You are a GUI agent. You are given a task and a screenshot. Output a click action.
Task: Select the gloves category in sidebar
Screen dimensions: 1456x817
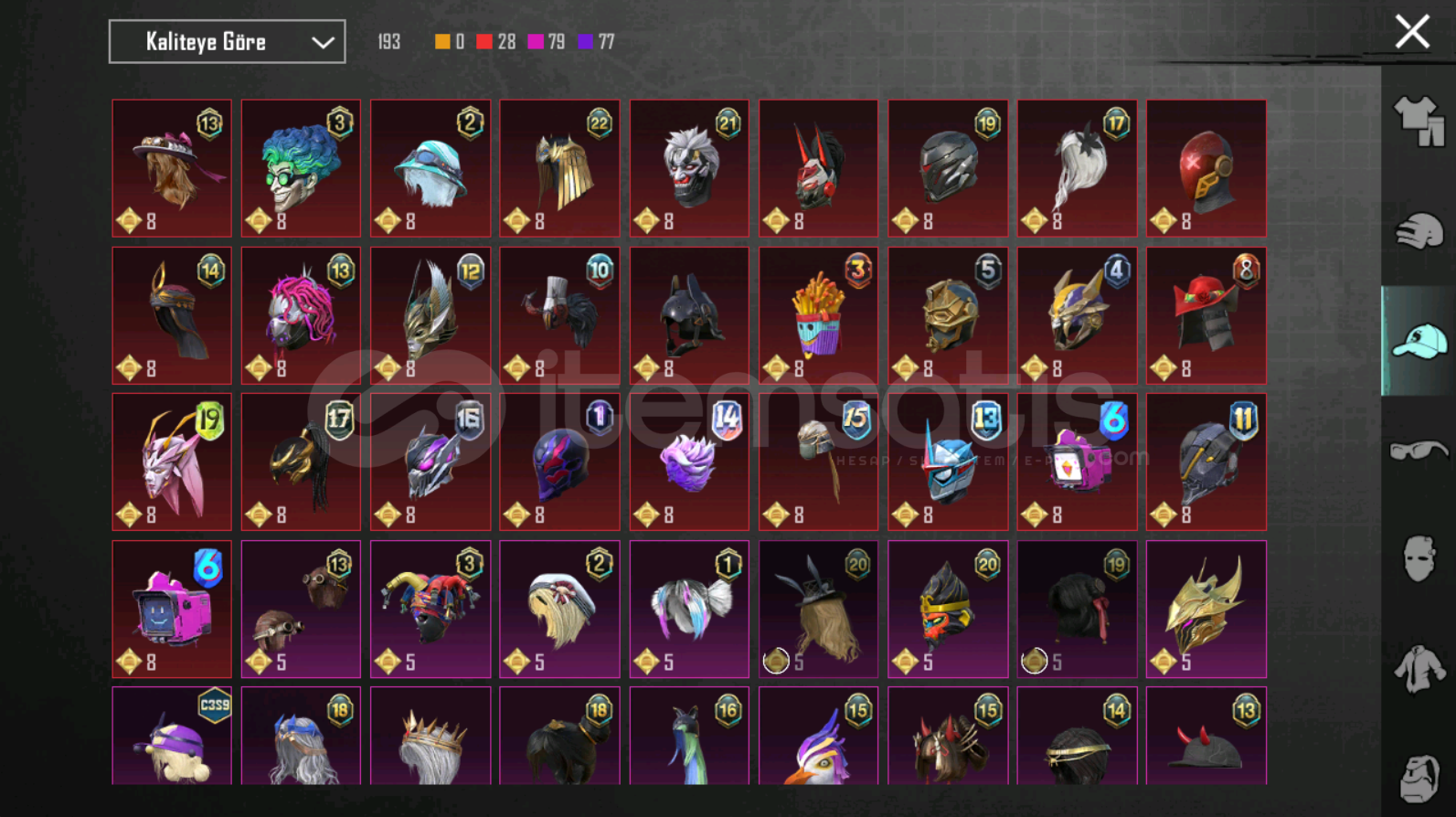pos(1419,231)
